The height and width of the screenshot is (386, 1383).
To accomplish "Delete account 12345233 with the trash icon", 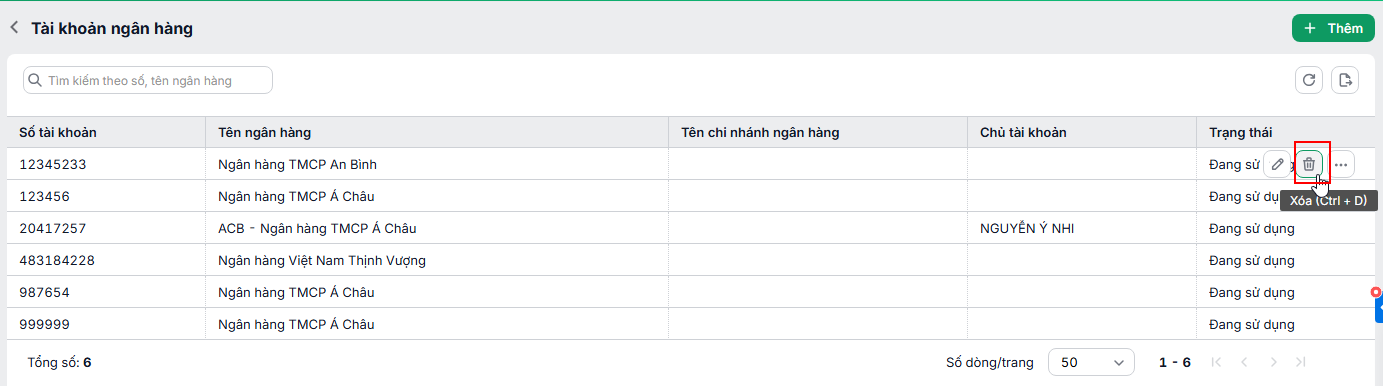I will coord(1309,164).
